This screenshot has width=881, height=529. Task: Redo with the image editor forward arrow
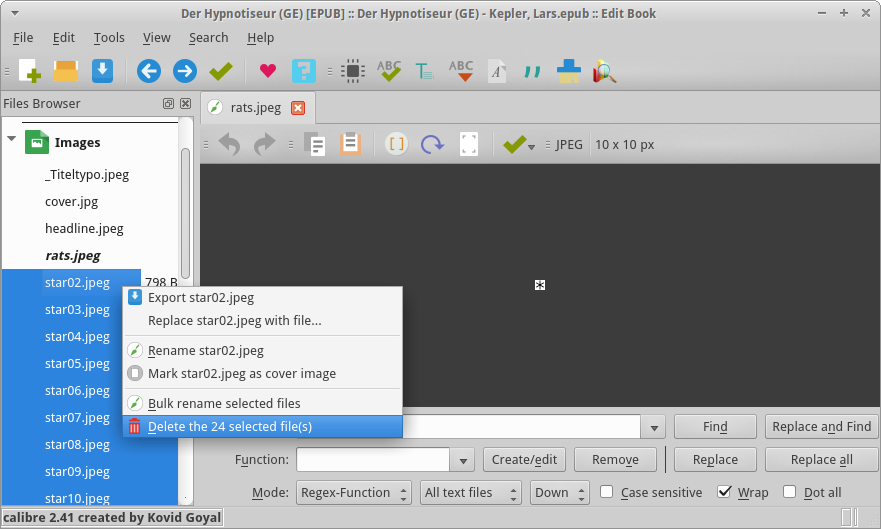point(265,144)
